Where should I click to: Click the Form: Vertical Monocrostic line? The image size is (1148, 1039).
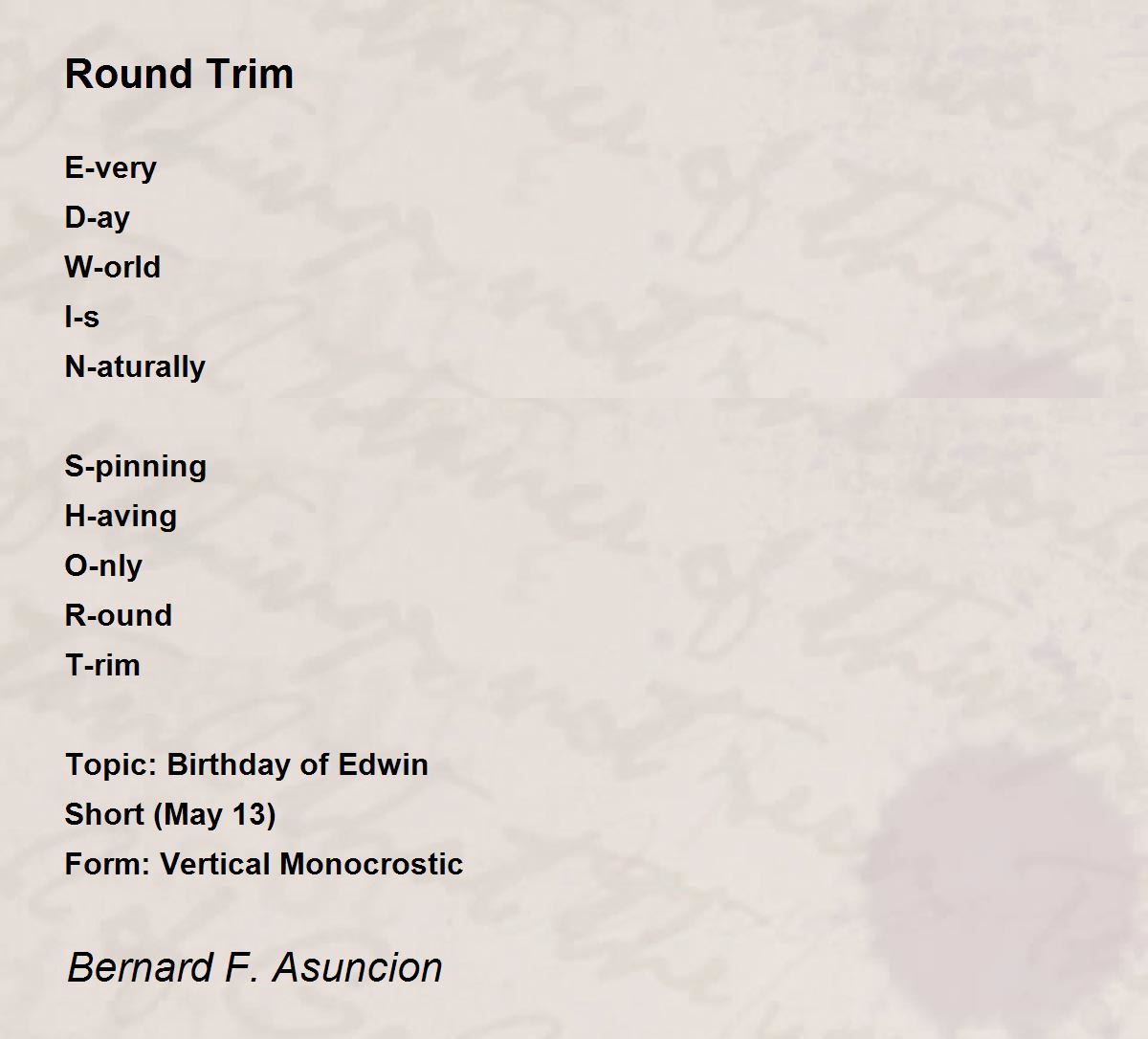[264, 864]
